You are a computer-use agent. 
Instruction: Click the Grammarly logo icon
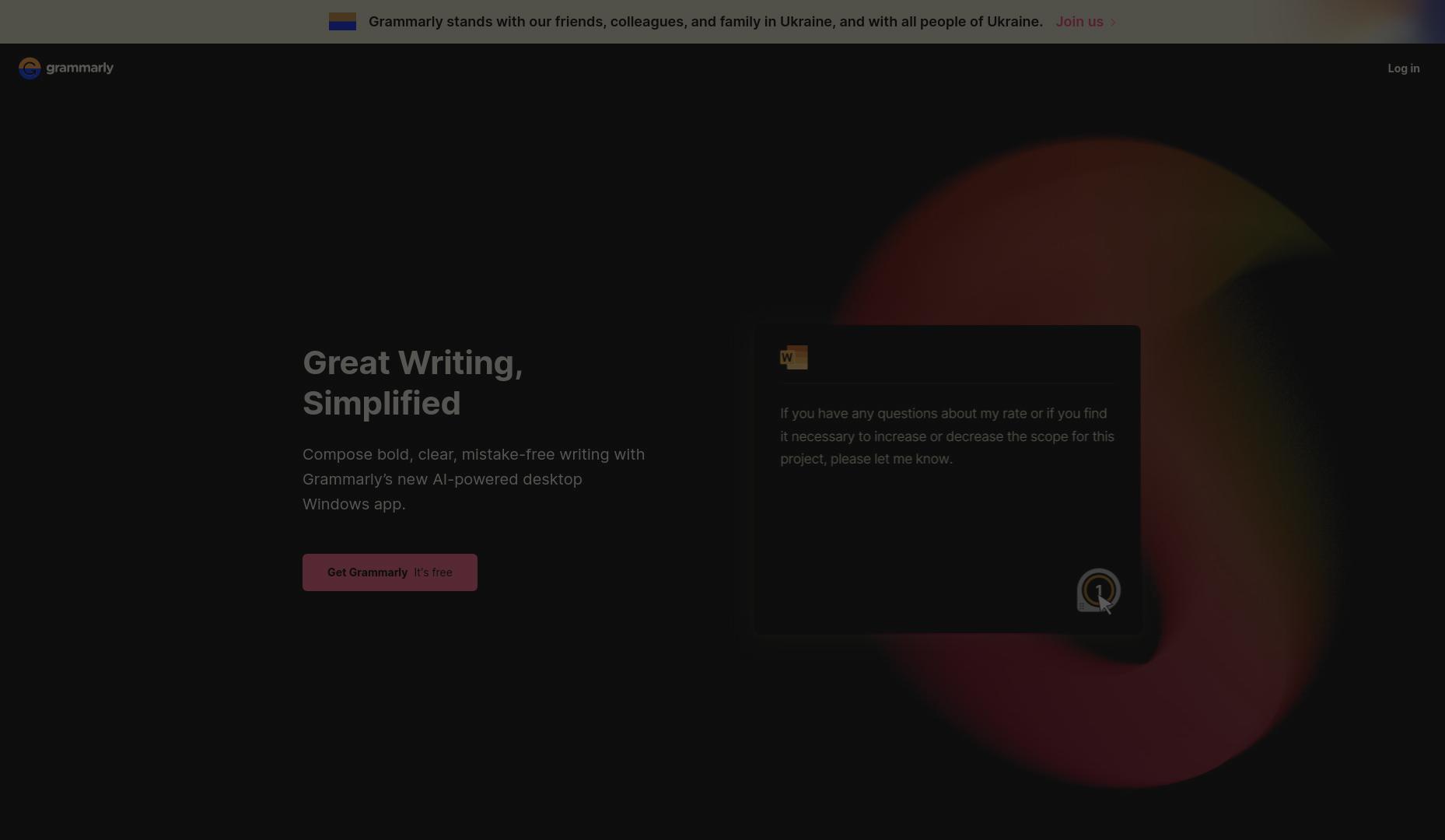[30, 68]
